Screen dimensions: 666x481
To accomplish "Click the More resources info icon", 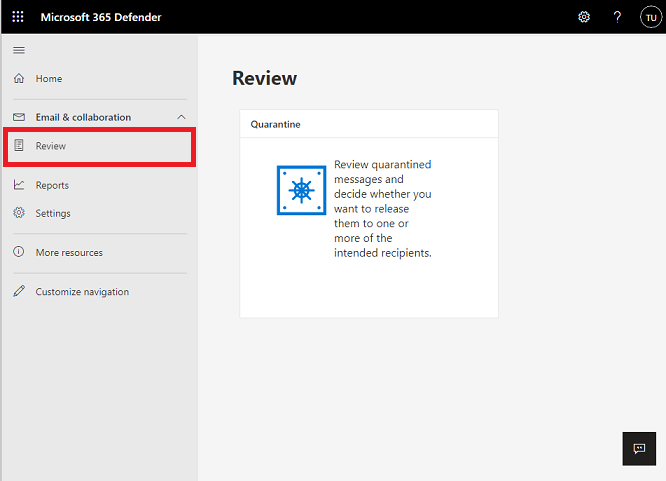I will click(x=19, y=252).
